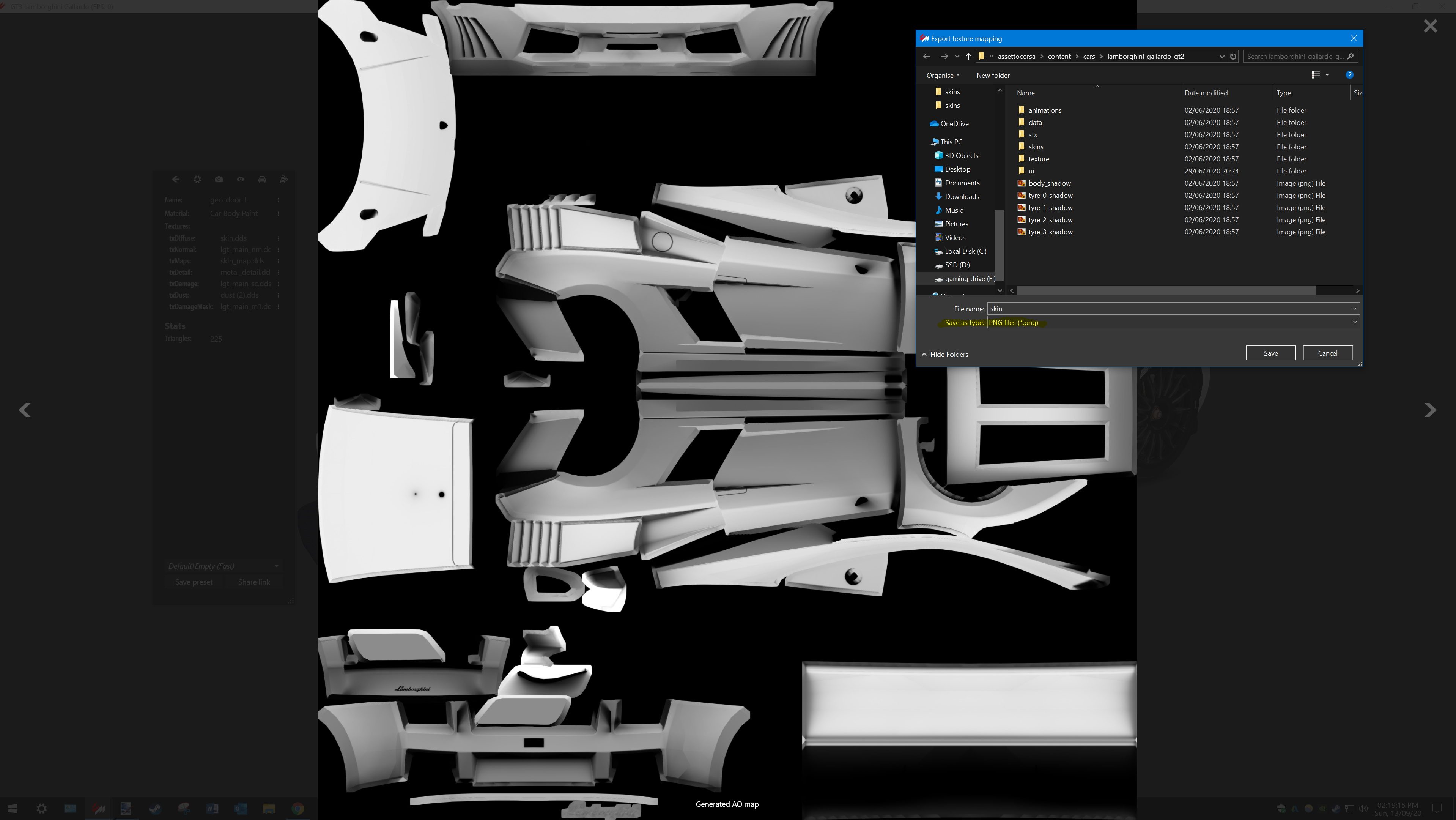
Task: Open Steam from the taskbar
Action: pyautogui.click(x=154, y=809)
